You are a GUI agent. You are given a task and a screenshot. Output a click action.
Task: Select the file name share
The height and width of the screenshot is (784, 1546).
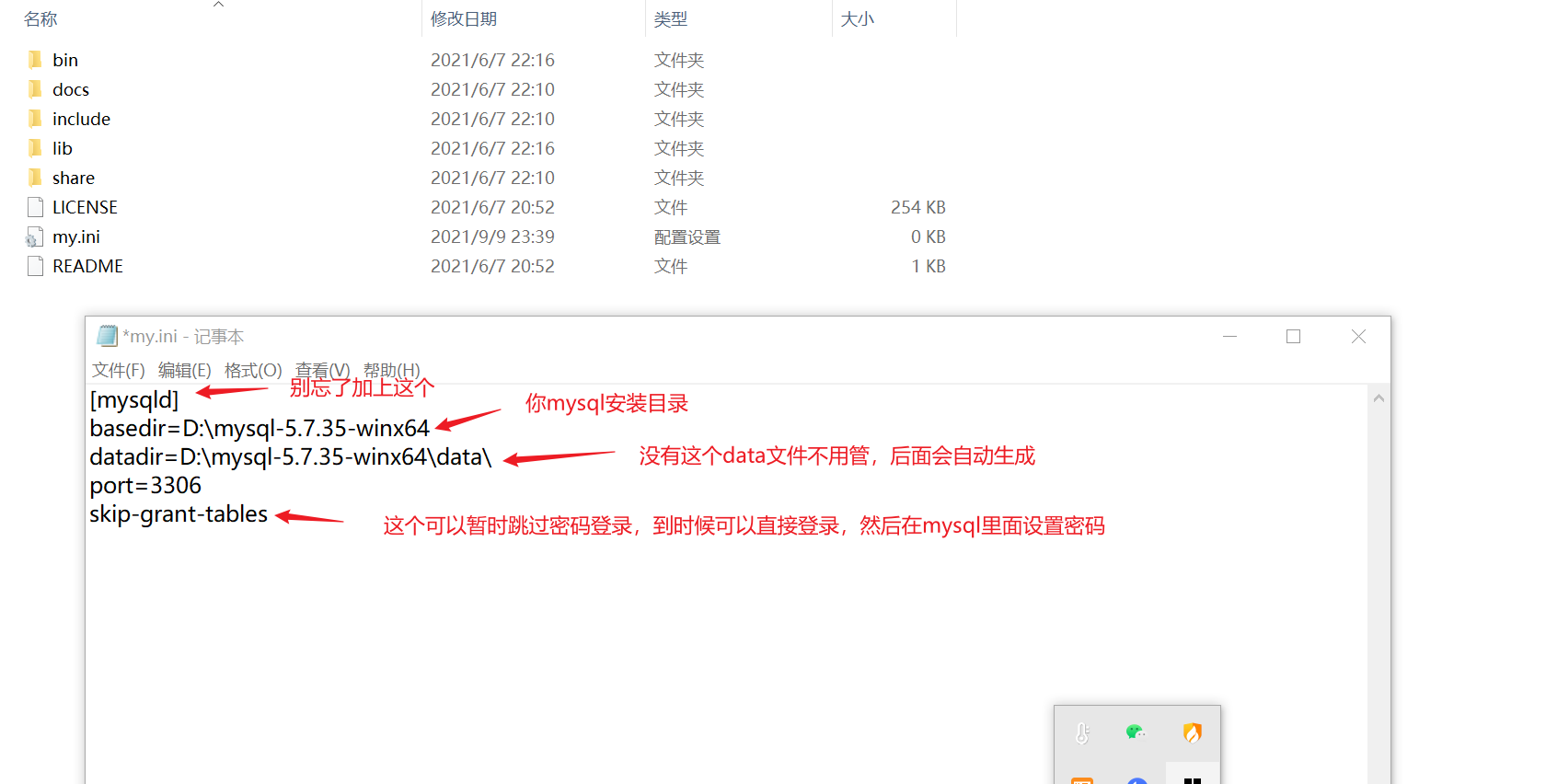click(74, 178)
